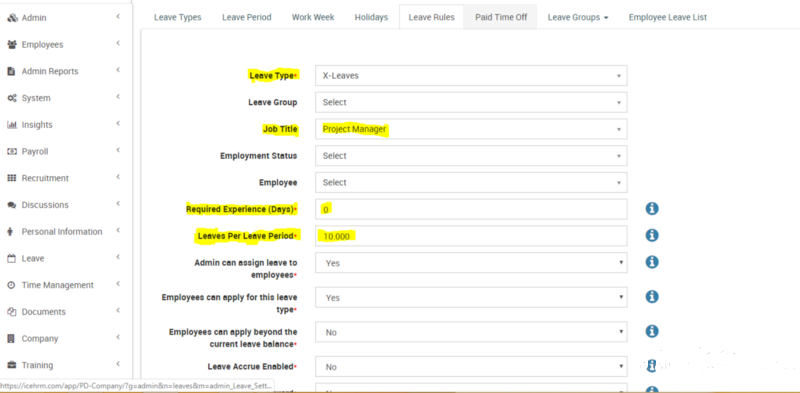Click info icon for Employees can apply
The width and height of the screenshot is (800, 393).
pos(652,297)
